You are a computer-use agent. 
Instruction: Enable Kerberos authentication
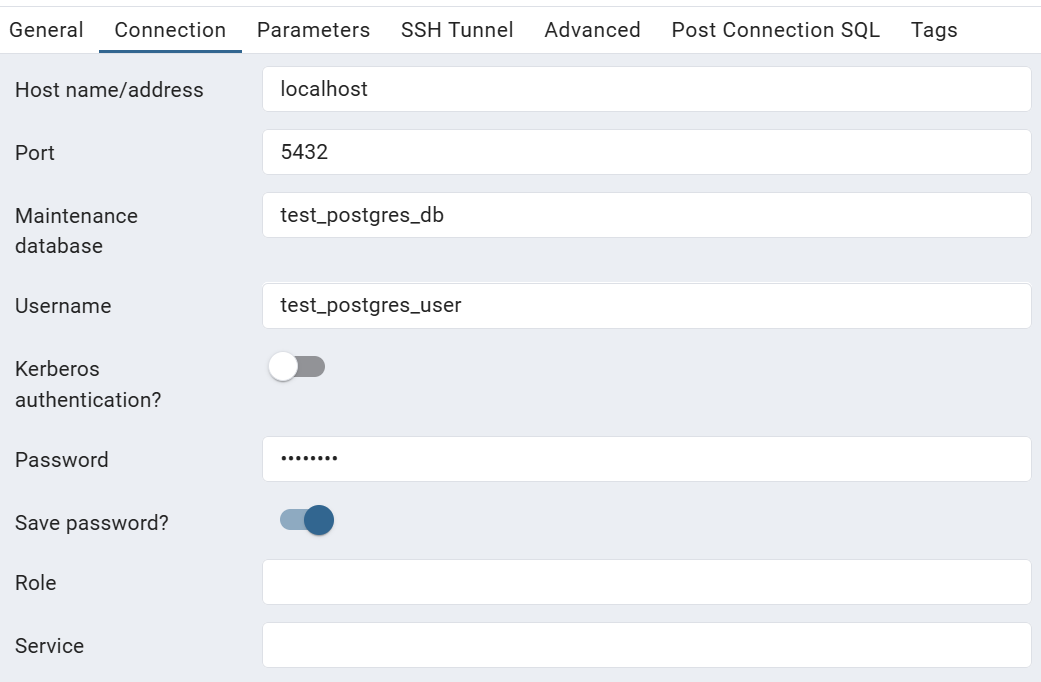click(297, 367)
